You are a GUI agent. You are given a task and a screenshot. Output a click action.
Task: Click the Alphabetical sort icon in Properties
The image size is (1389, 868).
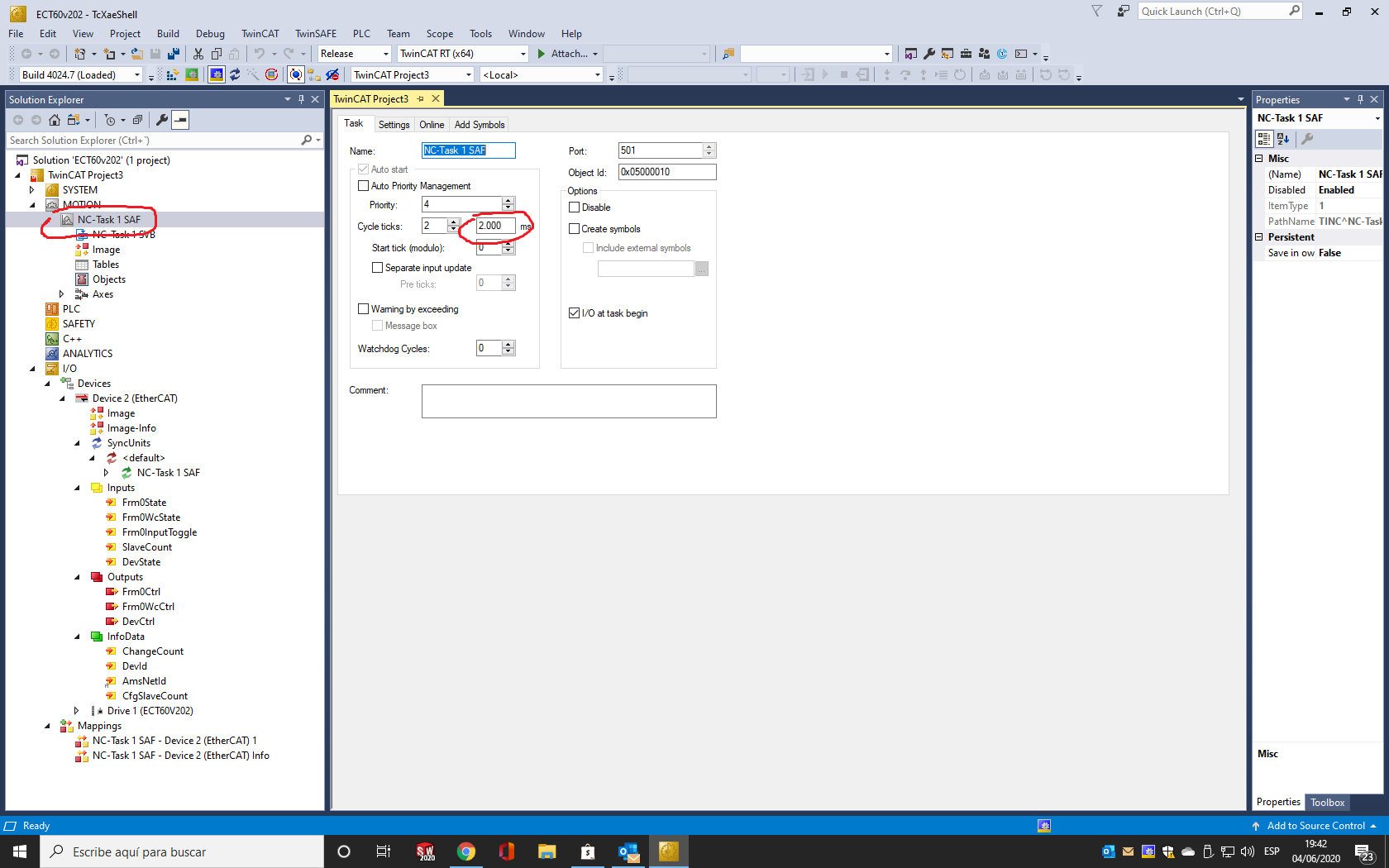[x=1283, y=139]
